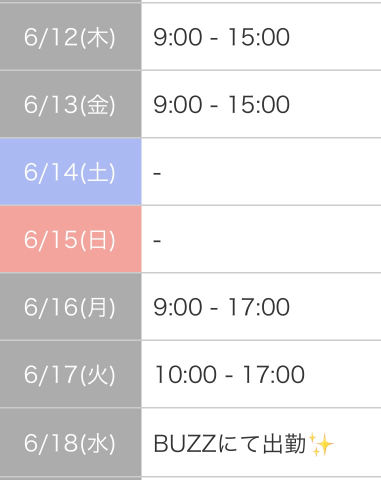Click the 9:00 - 15:00 shift on Thursday
Viewport: 381px width, 480px height.
tap(221, 37)
